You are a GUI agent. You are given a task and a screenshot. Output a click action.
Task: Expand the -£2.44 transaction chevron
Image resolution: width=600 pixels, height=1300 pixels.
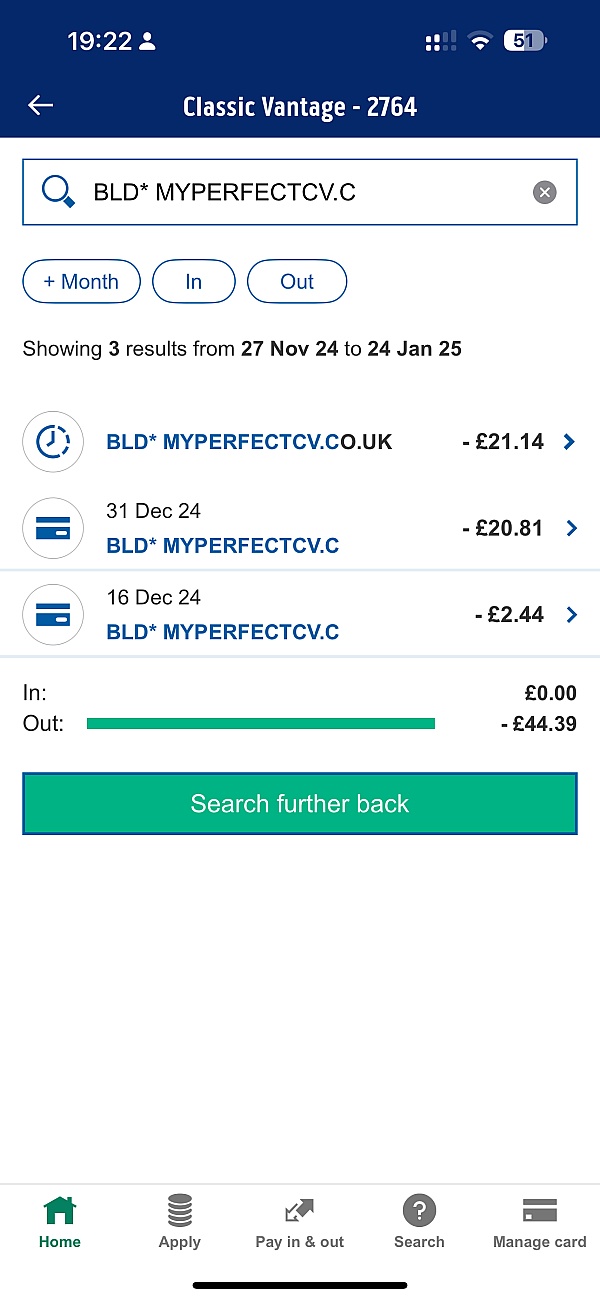pyautogui.click(x=571, y=615)
